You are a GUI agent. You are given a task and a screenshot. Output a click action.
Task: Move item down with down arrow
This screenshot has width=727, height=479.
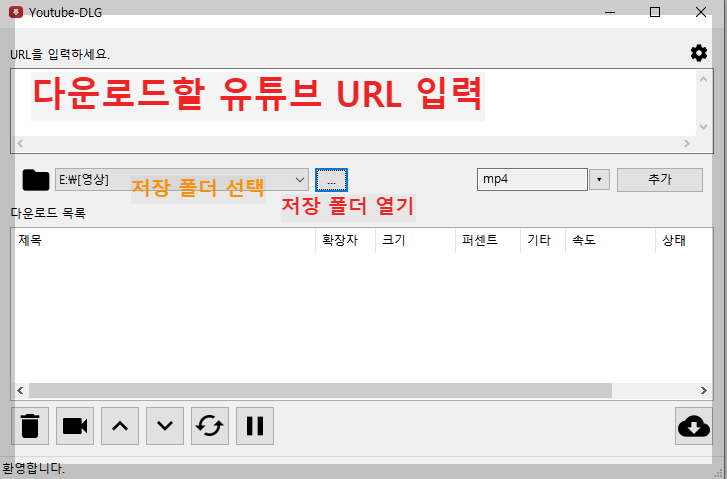pyautogui.click(x=165, y=426)
